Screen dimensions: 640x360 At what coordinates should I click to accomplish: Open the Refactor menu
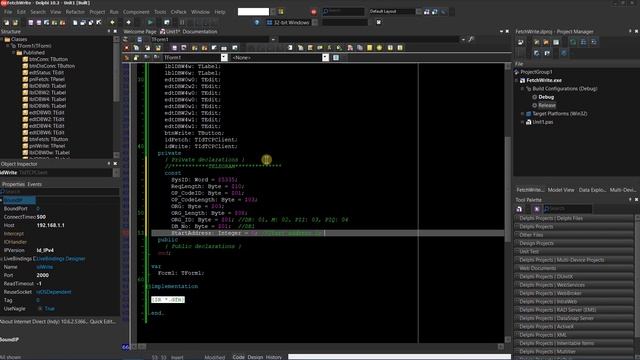coord(75,12)
